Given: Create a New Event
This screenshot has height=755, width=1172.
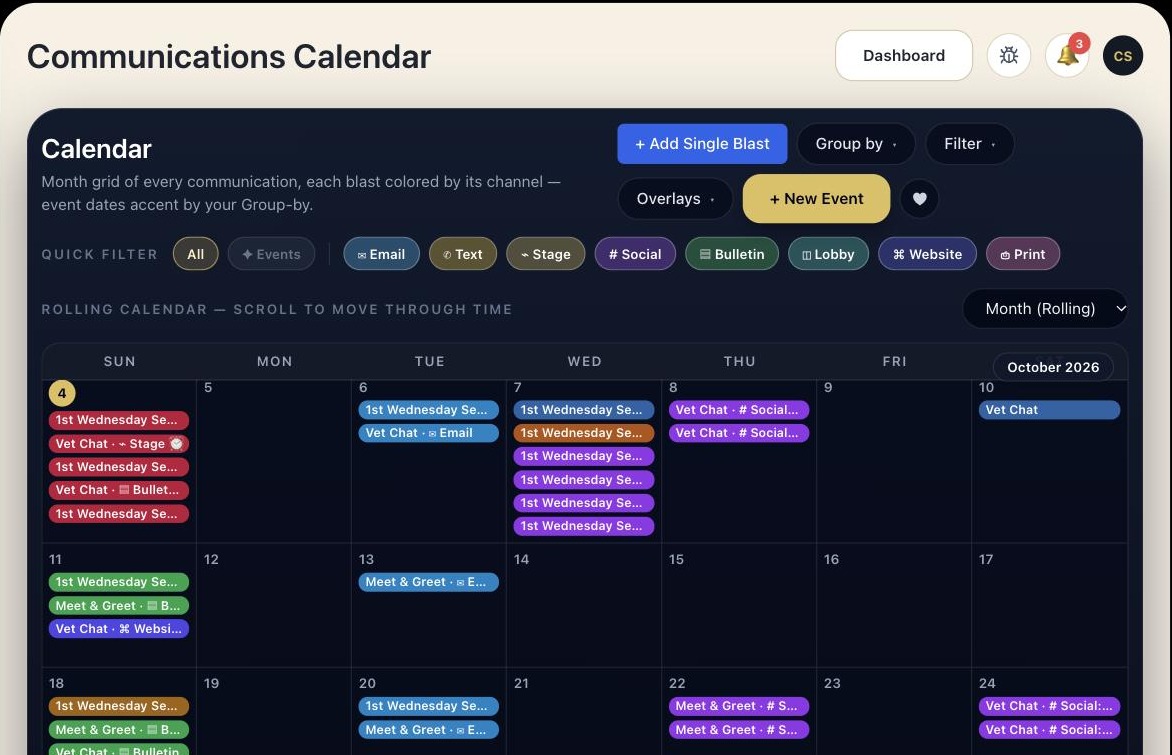Looking at the screenshot, I should pyautogui.click(x=816, y=199).
